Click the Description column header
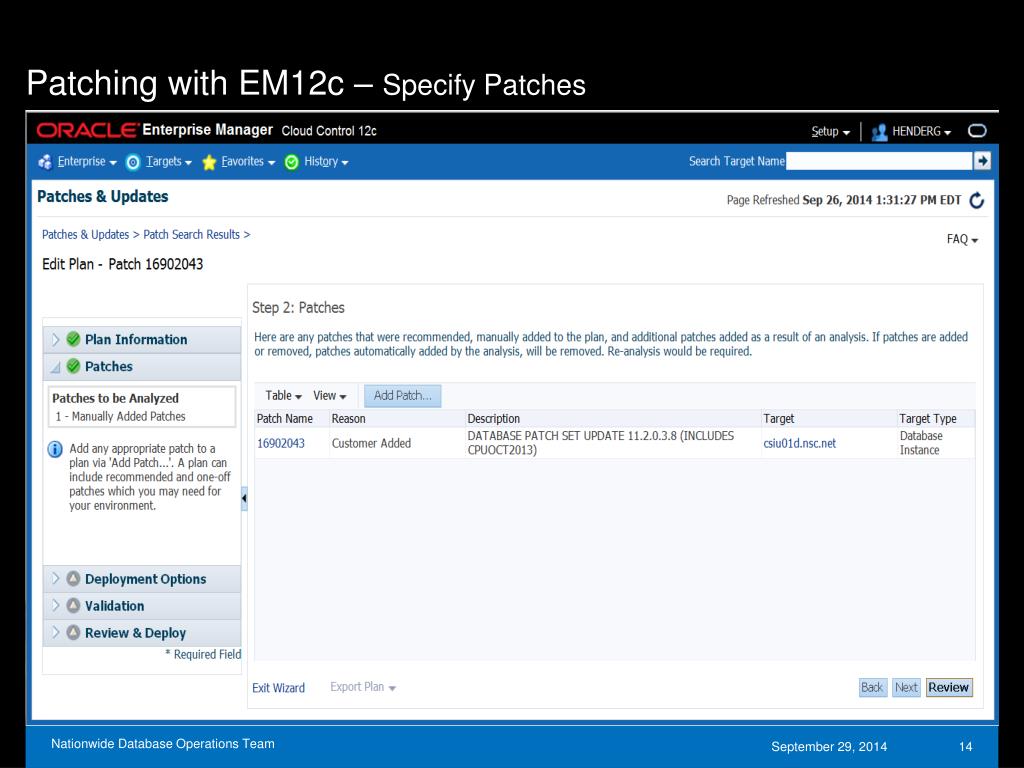Image resolution: width=1024 pixels, height=768 pixels. pyautogui.click(x=494, y=419)
